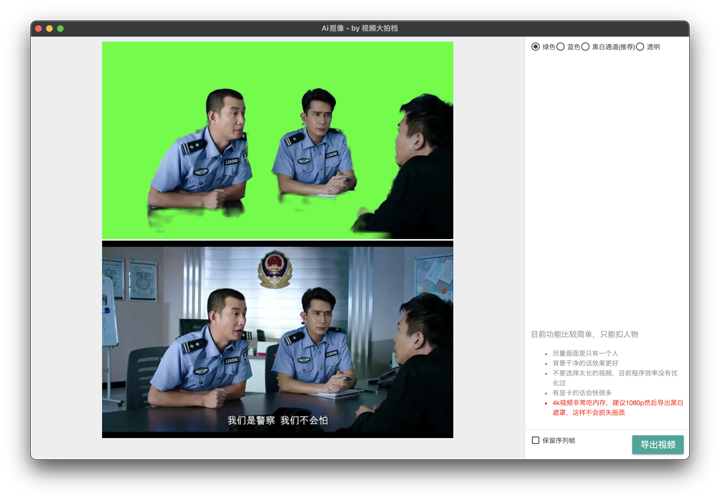Viewport: 720px width, 500px height.
Task: Maximize the window with green button
Action: (61, 28)
